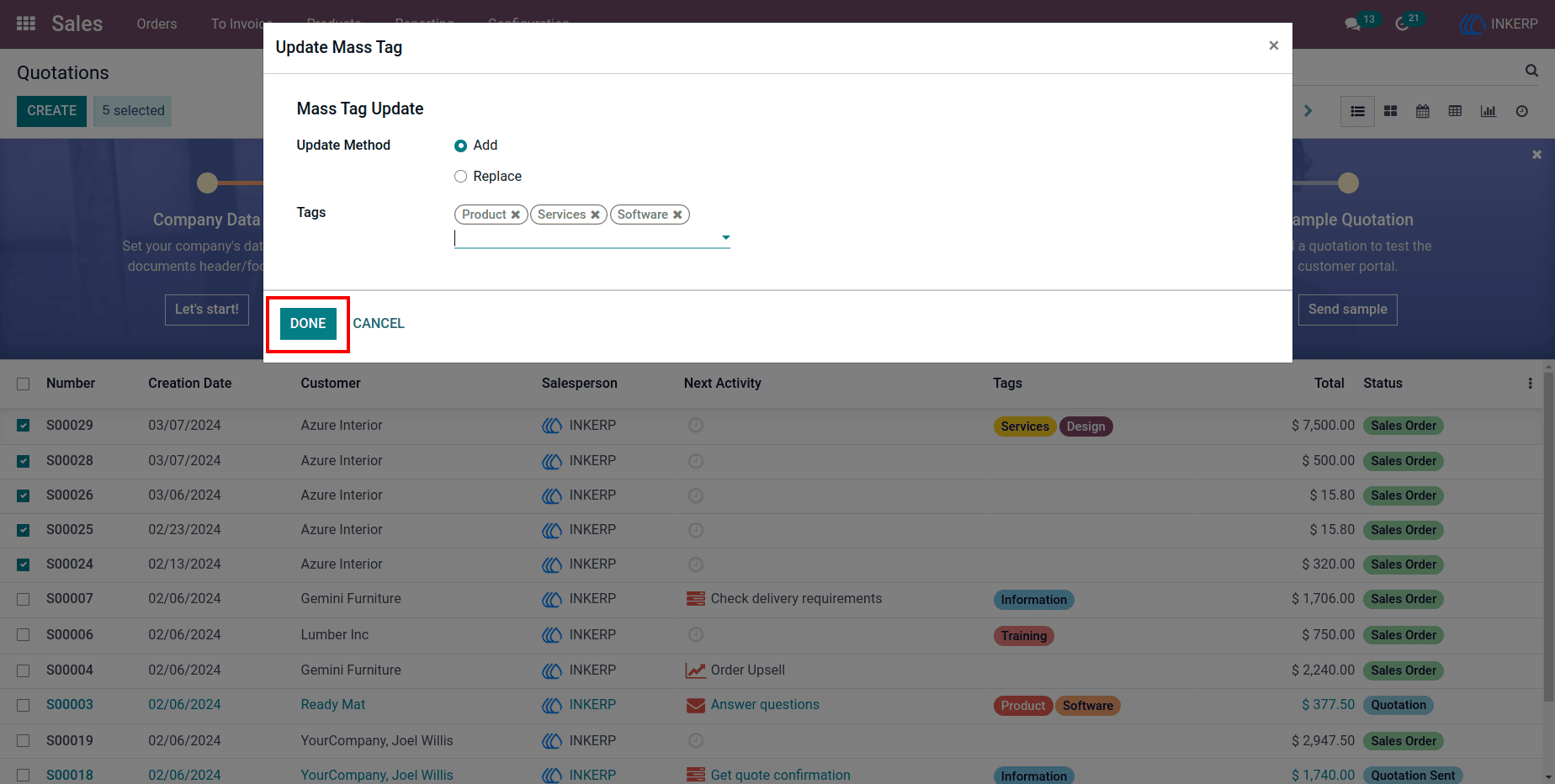Screen dimensions: 1555x784
Task: Check the S00007 row checkbox
Action: [x=24, y=599]
